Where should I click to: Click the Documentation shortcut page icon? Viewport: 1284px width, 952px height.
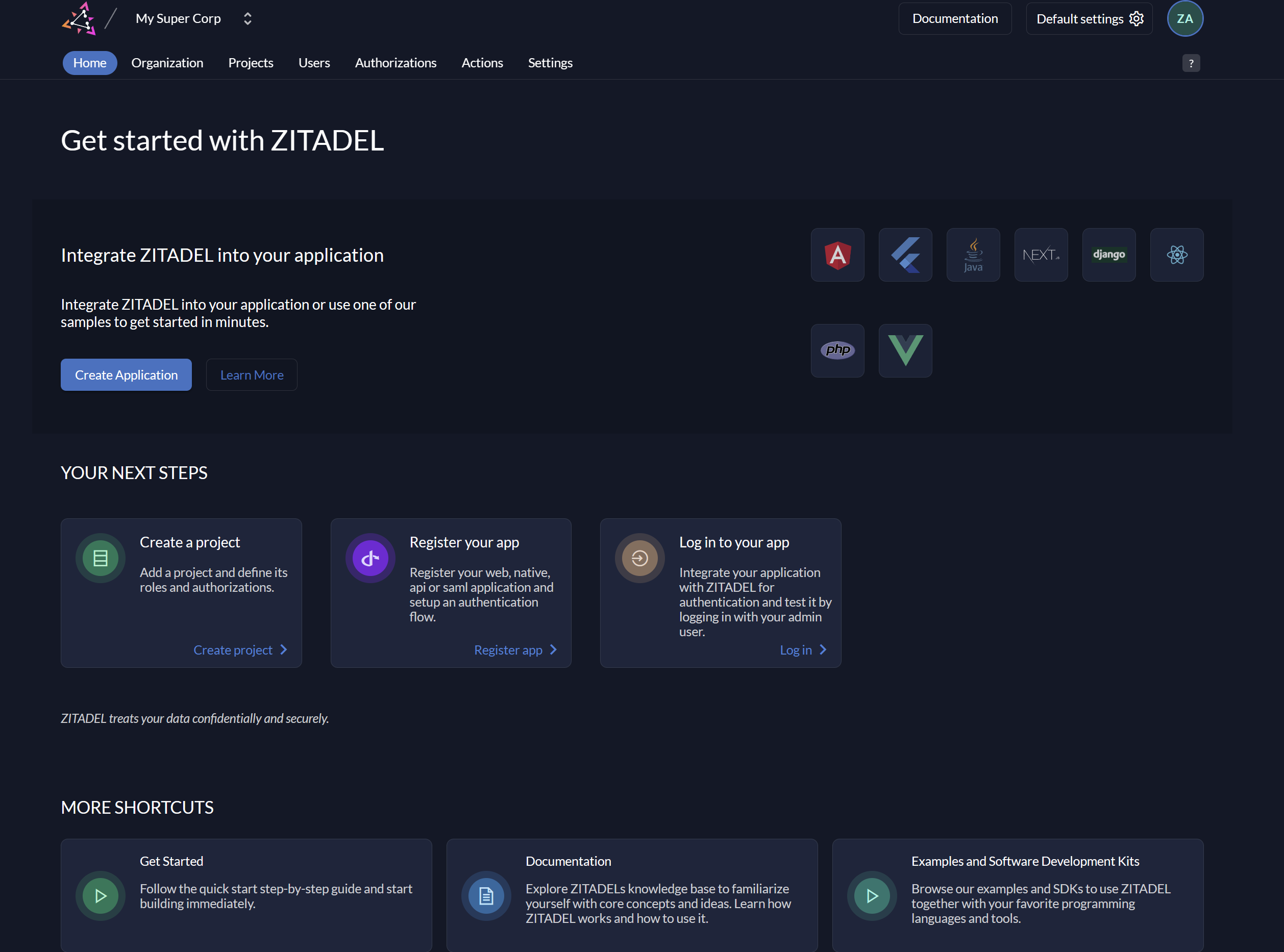tap(486, 895)
